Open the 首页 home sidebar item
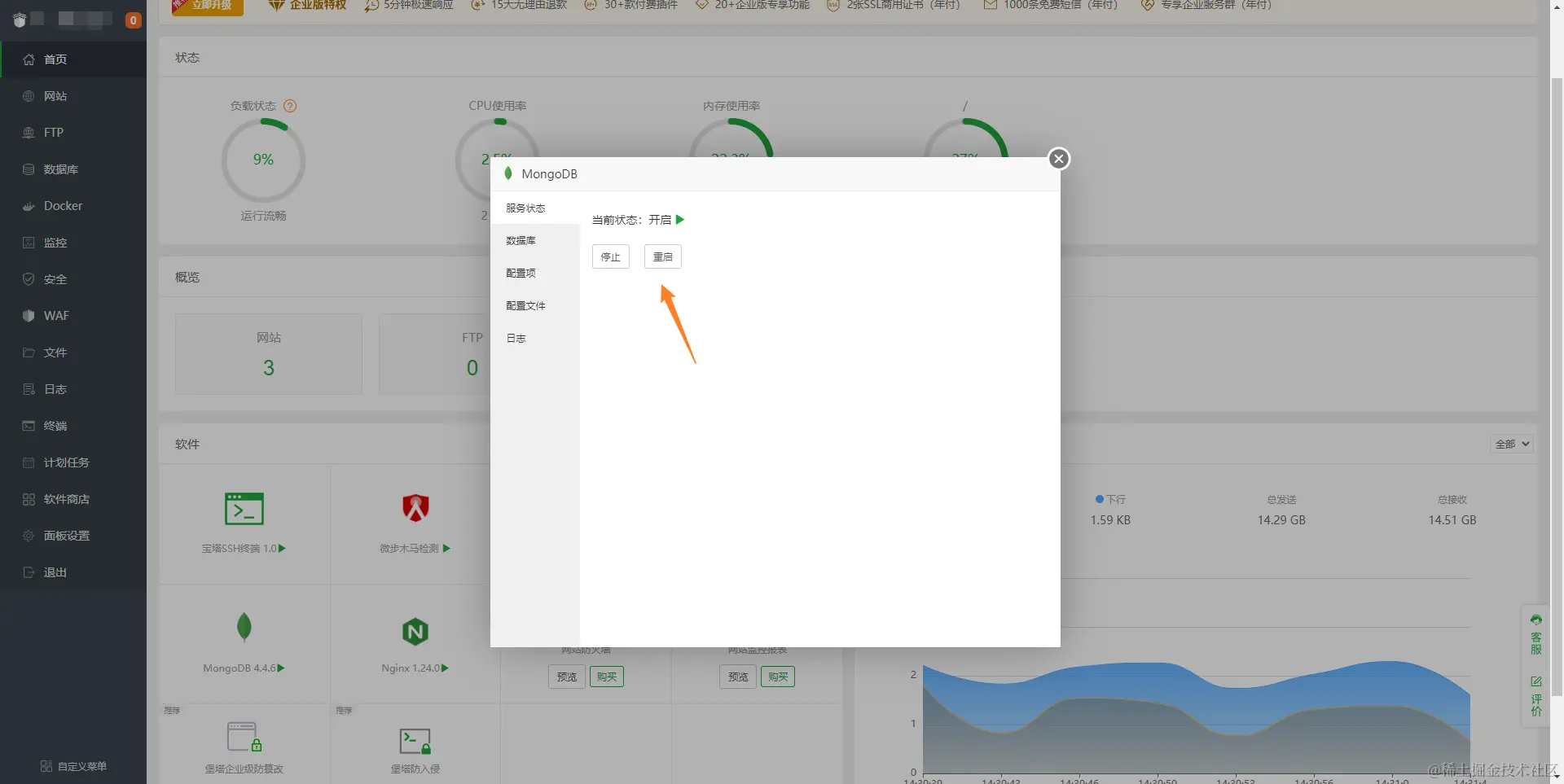 click(73, 59)
